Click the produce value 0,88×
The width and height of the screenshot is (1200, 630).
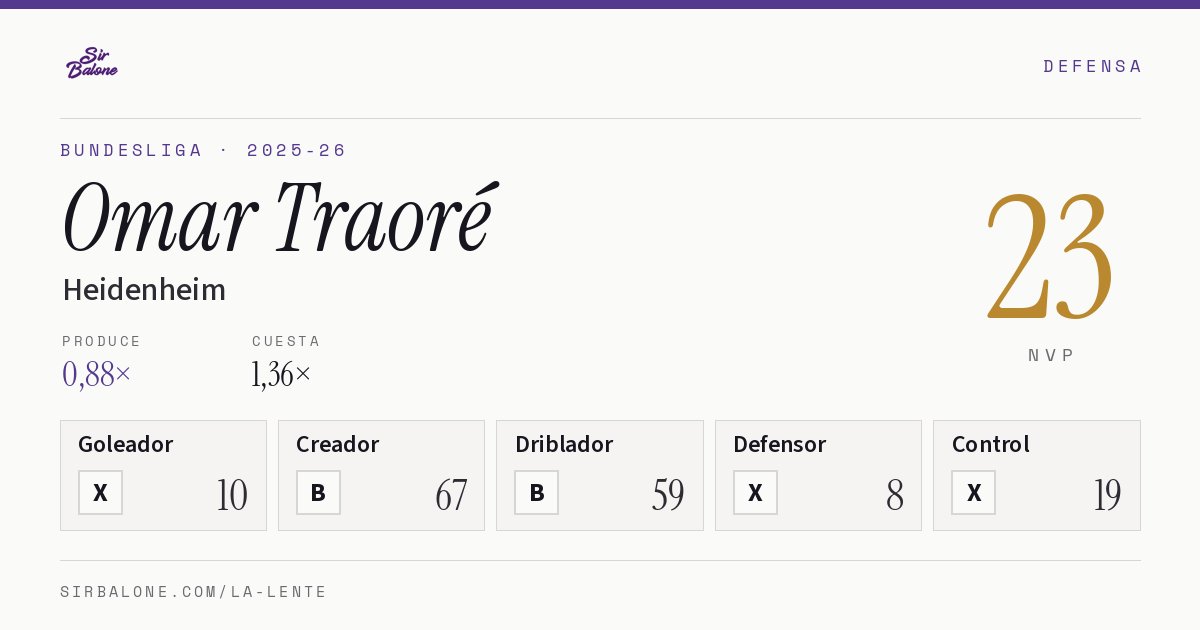97,374
